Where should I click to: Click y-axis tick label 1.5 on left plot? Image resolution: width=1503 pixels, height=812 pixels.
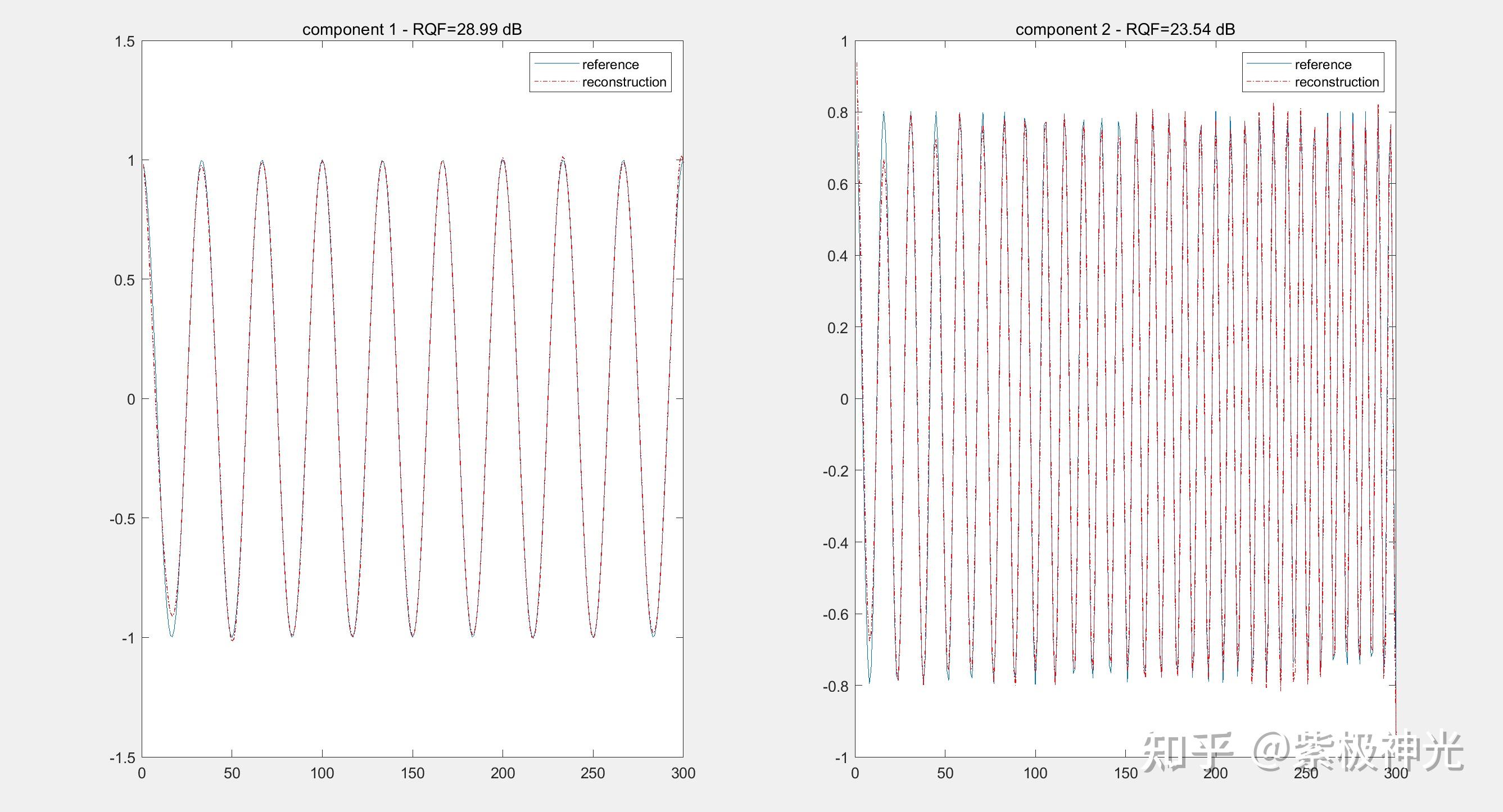tap(125, 42)
